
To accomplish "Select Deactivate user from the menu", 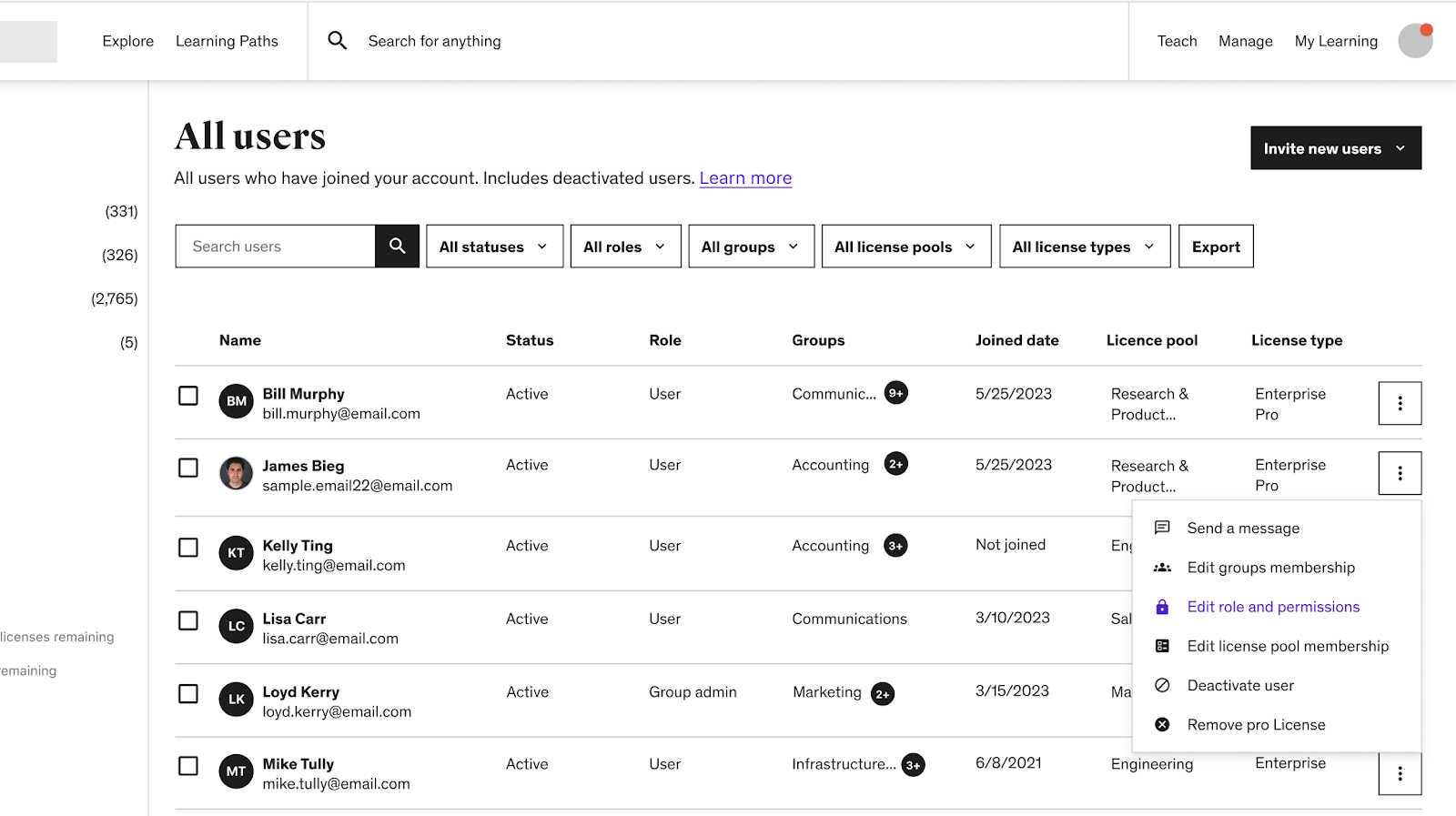I will tap(1239, 686).
